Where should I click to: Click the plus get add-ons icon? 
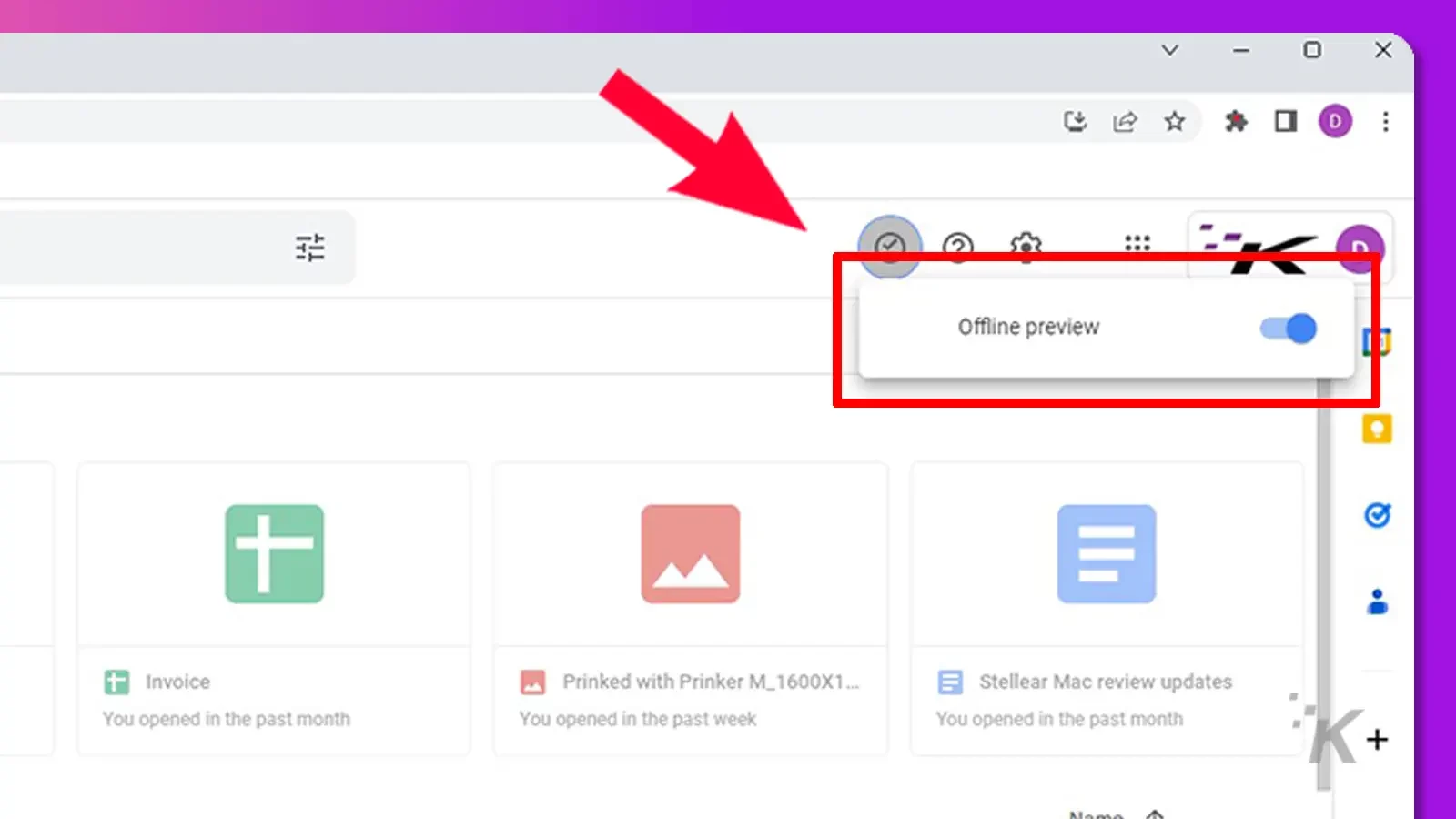click(x=1377, y=740)
